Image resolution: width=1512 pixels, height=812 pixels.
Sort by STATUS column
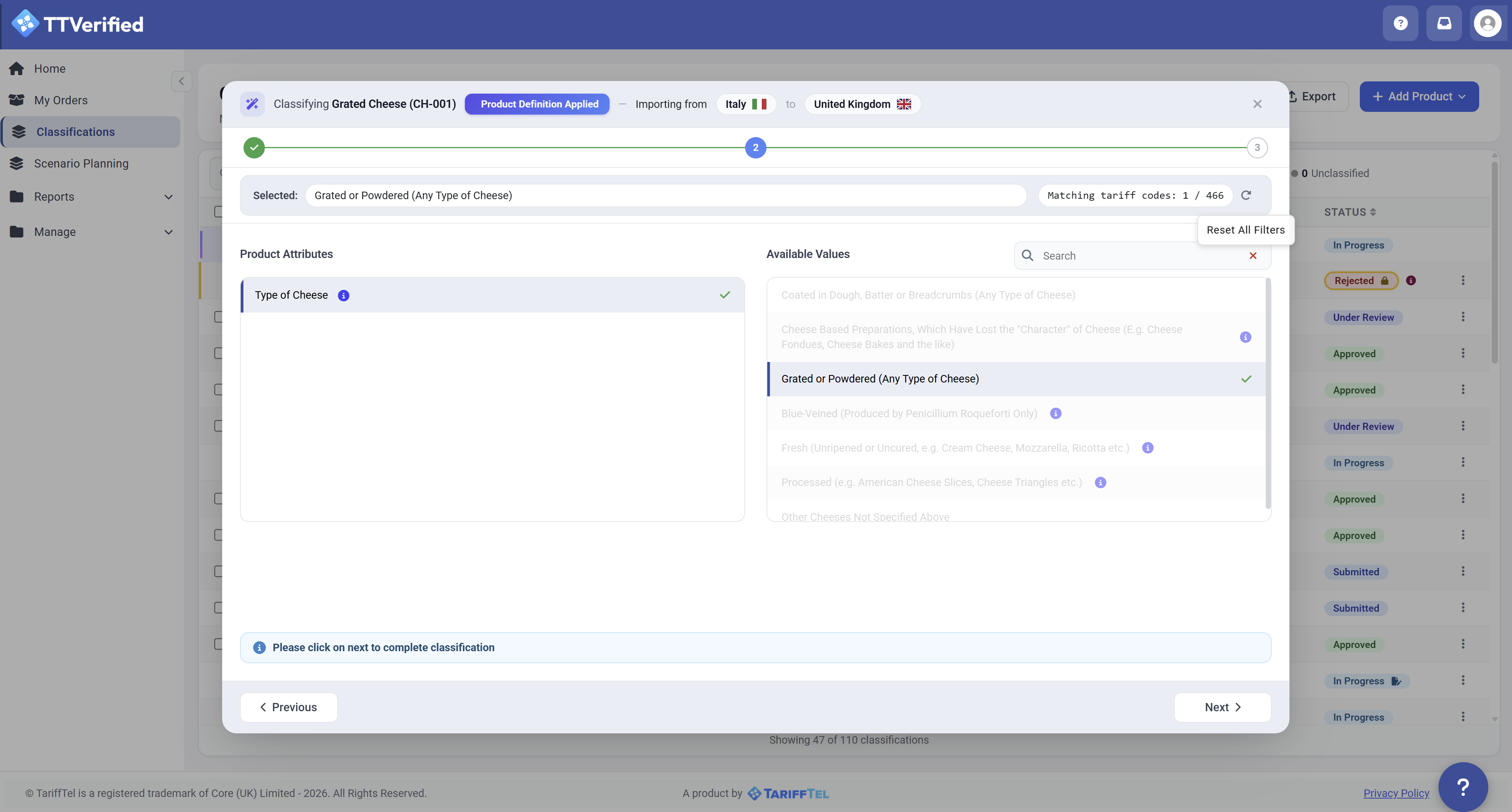1350,213
